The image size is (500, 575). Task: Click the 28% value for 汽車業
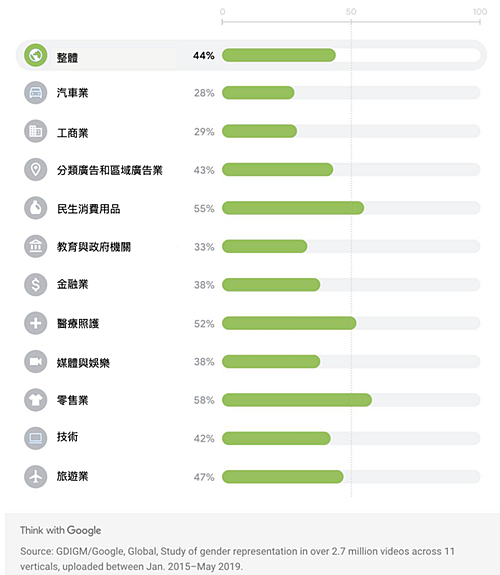(x=204, y=93)
